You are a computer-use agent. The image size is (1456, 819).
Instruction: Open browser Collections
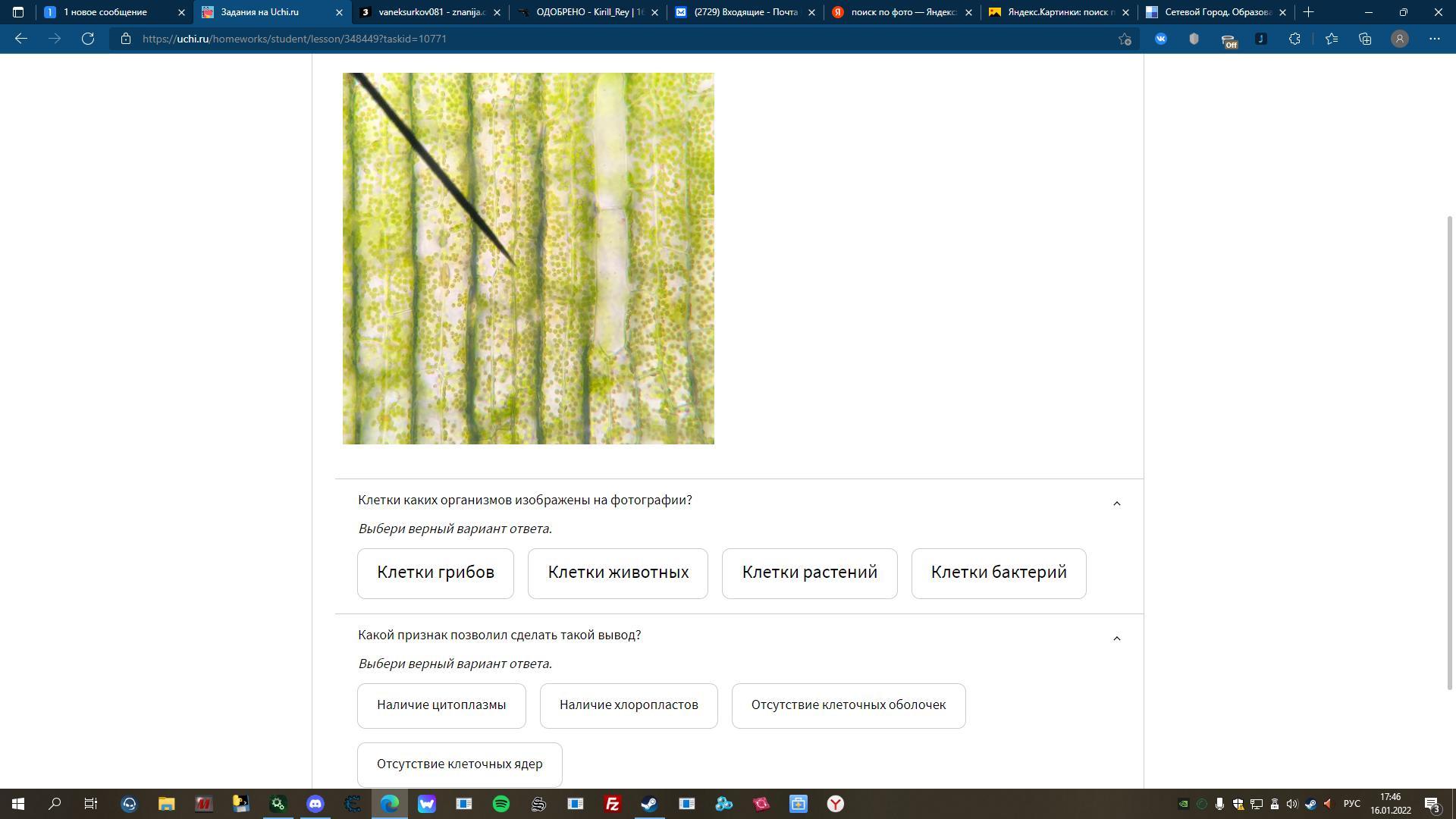coord(1365,39)
